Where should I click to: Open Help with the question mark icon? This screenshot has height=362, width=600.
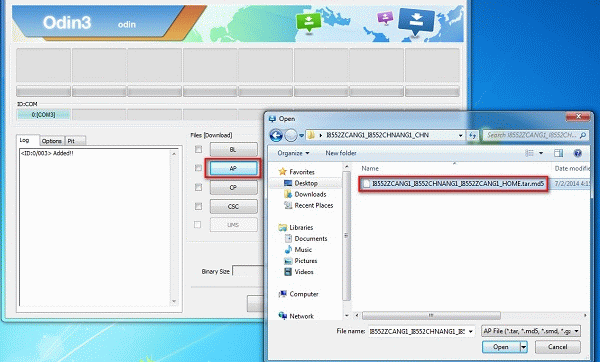point(577,153)
